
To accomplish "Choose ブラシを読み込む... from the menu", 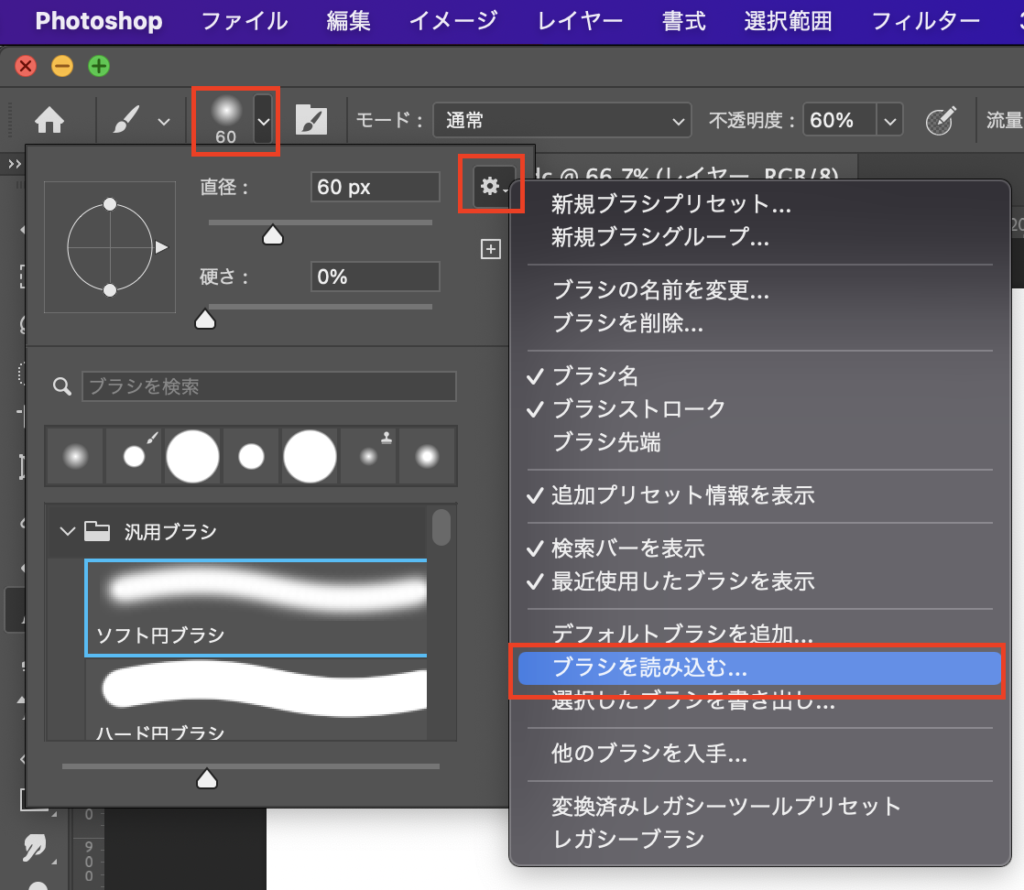I will tap(650, 666).
